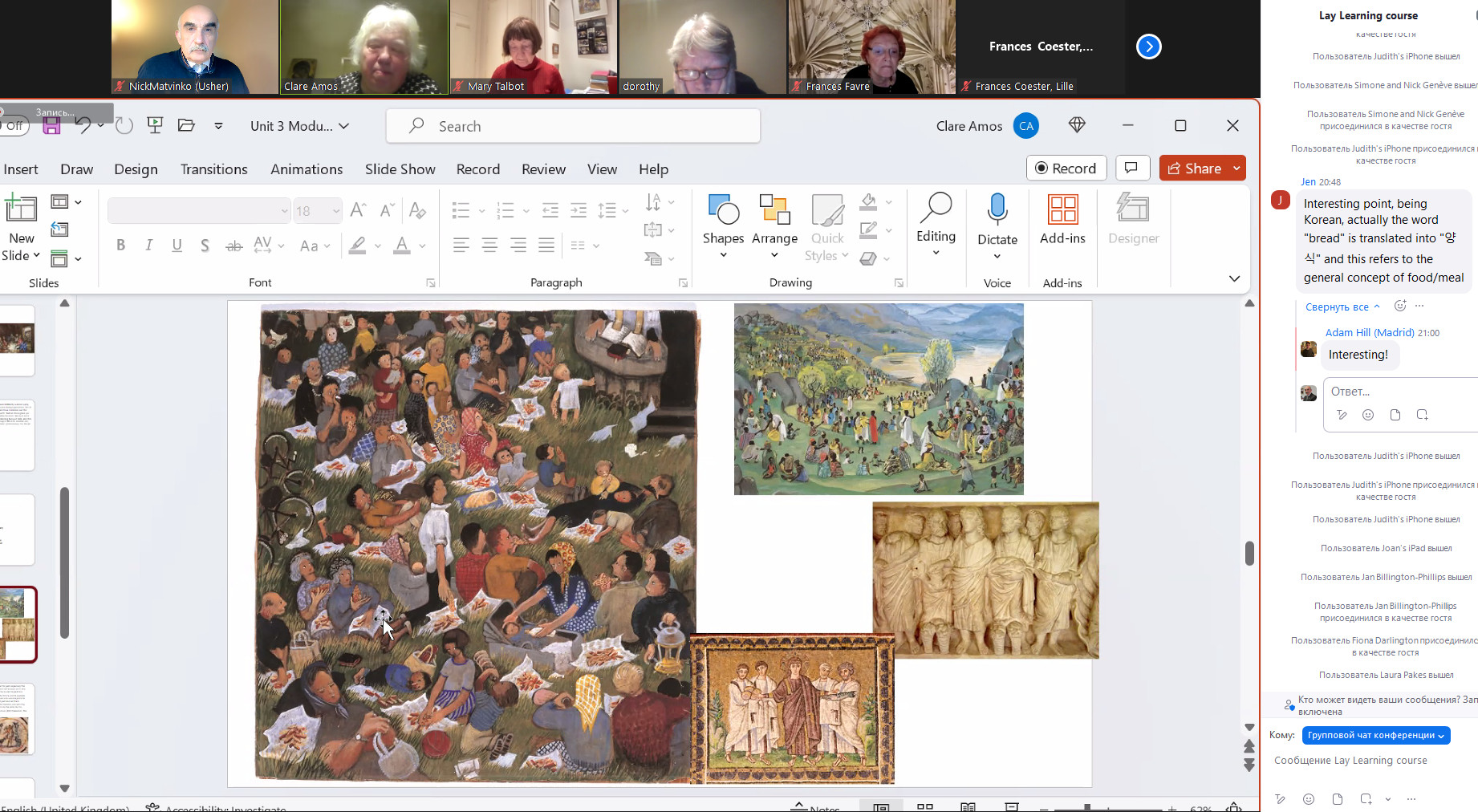Click the Open folder icon
The image size is (1478, 812).
[186, 125]
